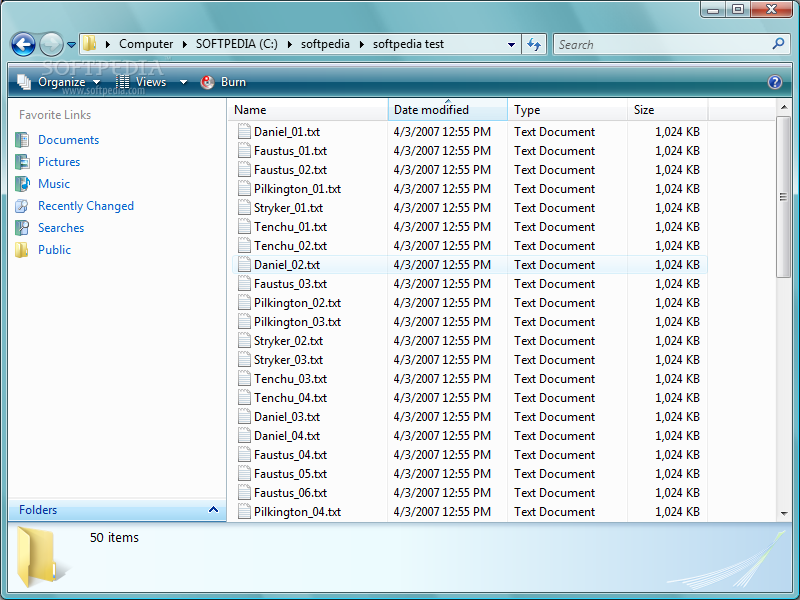
Task: Click the Refresh button beside address bar
Action: [x=534, y=44]
